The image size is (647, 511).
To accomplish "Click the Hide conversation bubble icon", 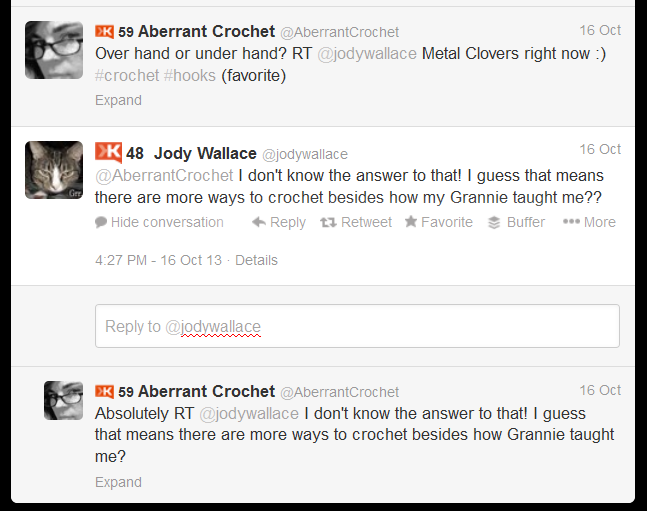I will coord(101,222).
